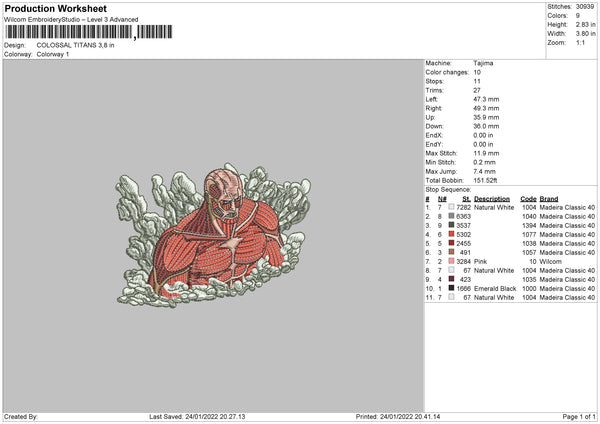Select the brown swatch beside 491

point(452,252)
